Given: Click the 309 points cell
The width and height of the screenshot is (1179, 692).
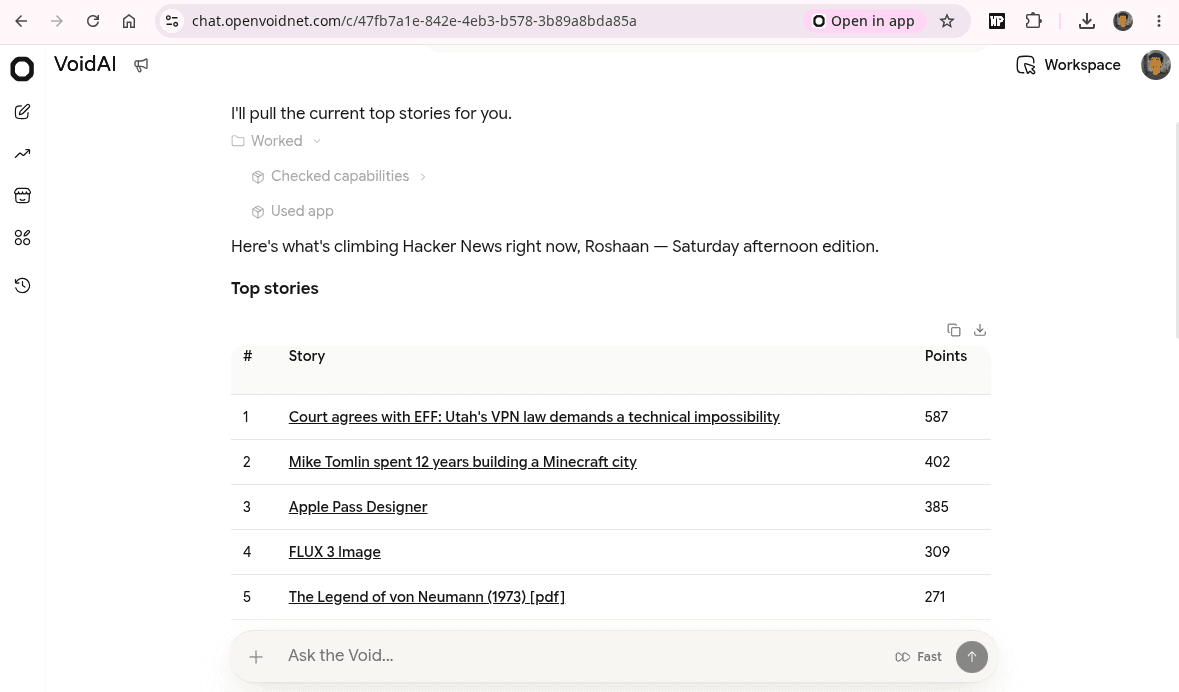Looking at the screenshot, I should (x=937, y=552).
